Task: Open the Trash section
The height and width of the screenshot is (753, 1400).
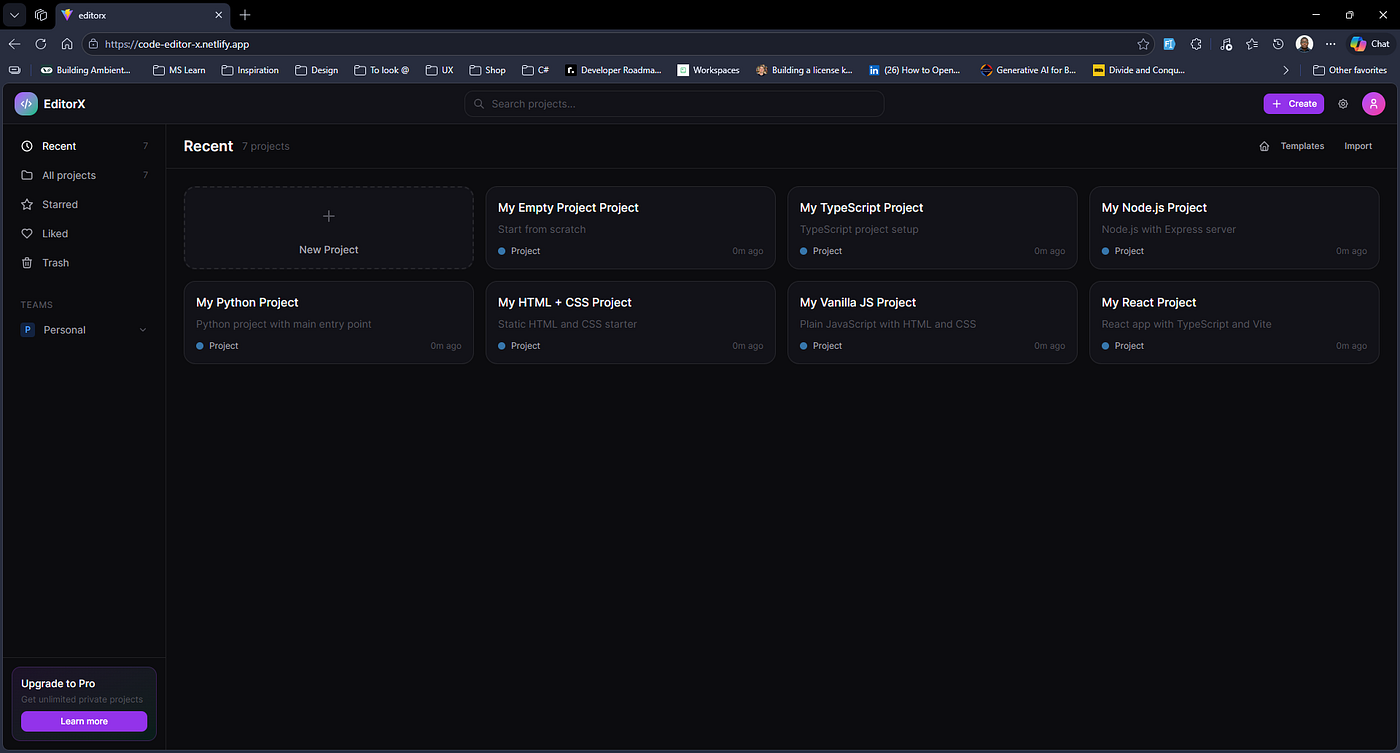Action: [84, 263]
